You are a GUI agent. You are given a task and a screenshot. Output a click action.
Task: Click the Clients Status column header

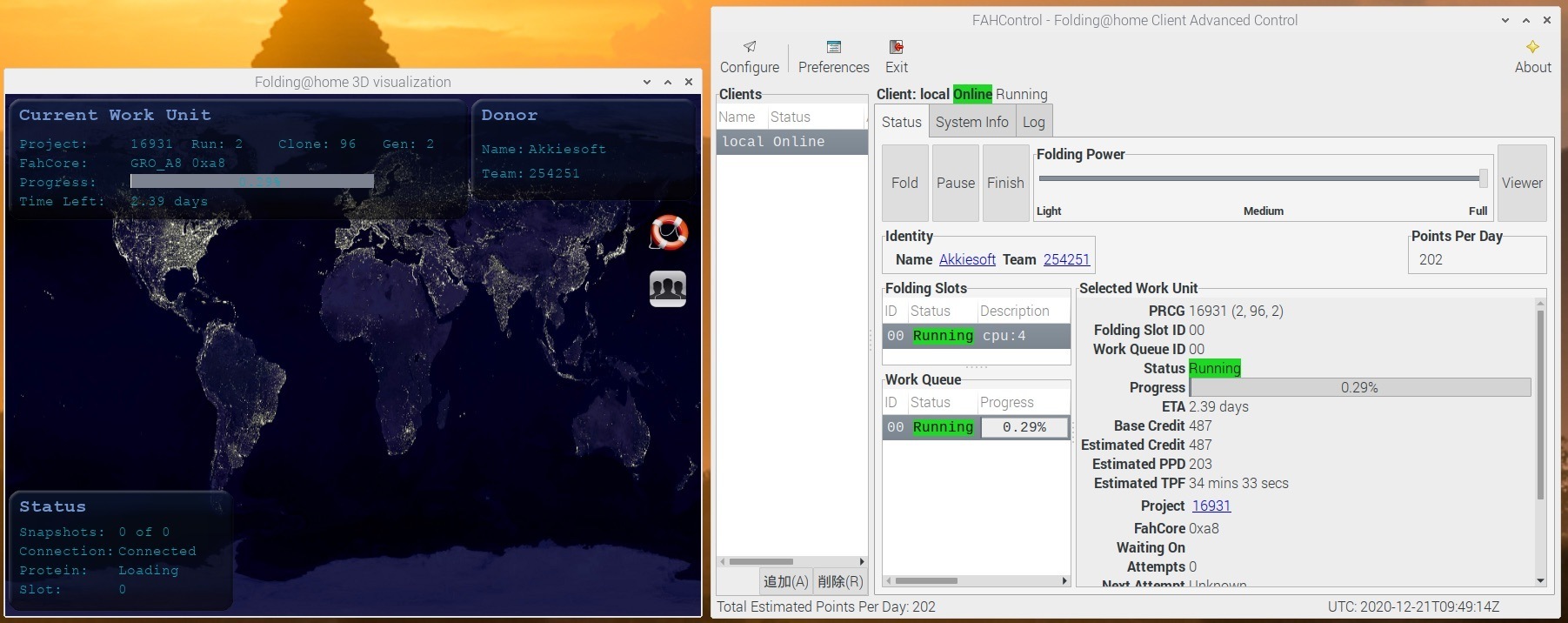click(x=816, y=117)
